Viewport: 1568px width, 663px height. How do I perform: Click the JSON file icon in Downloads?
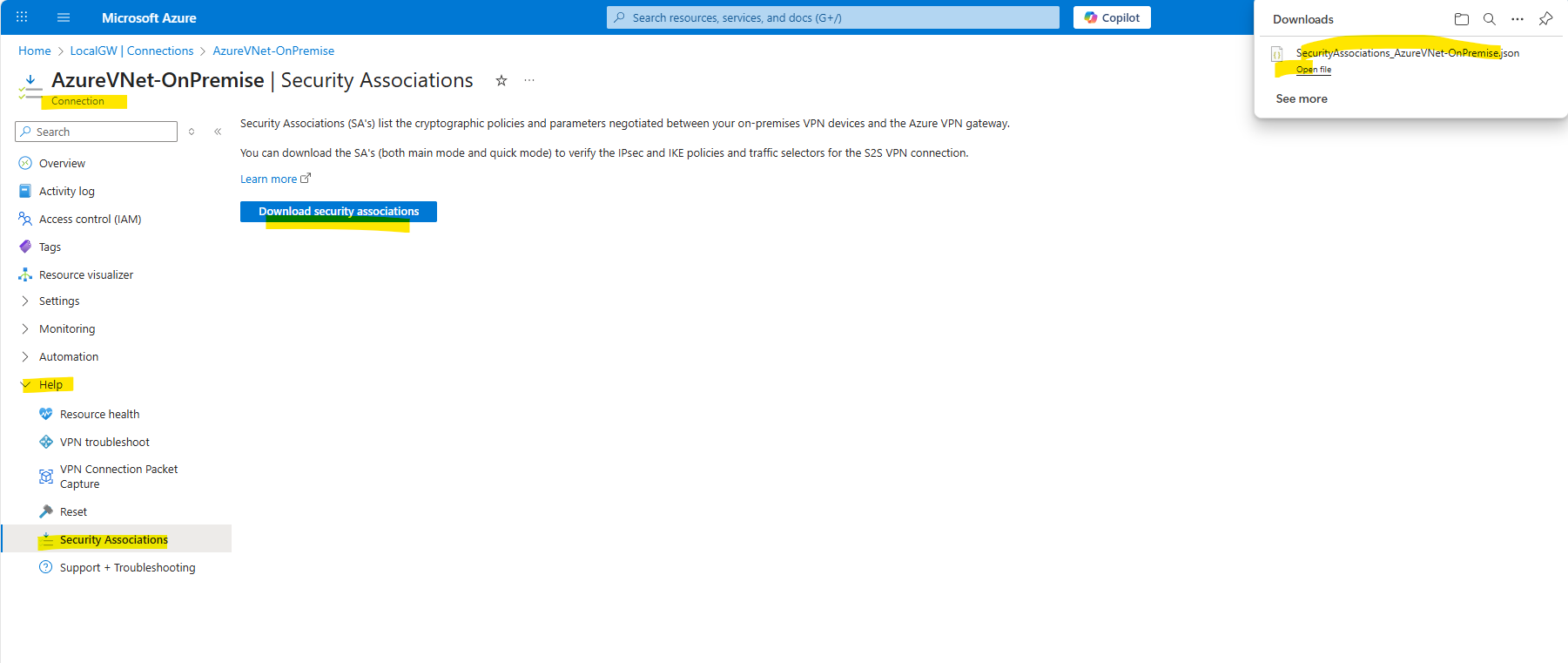click(x=1277, y=54)
